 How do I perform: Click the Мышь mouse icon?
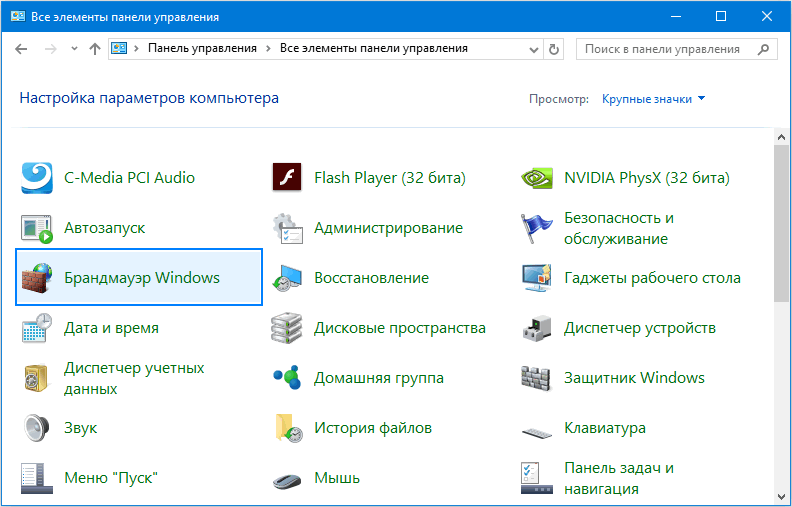coord(287,479)
